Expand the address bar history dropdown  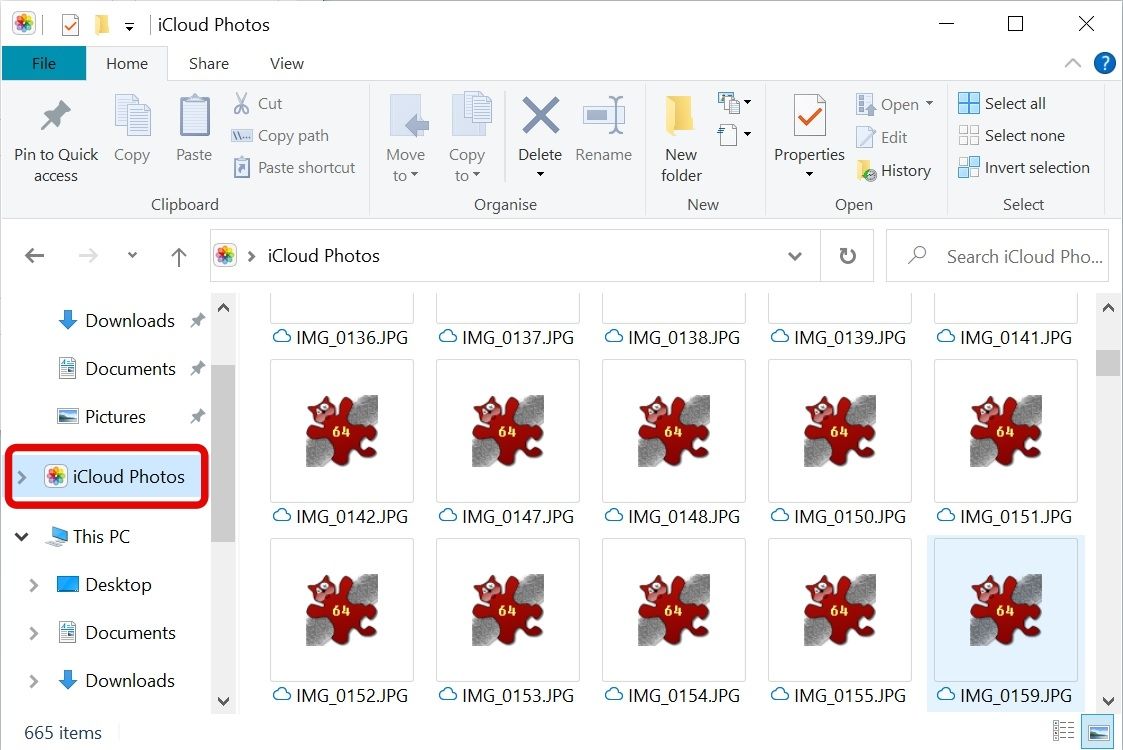(x=794, y=256)
